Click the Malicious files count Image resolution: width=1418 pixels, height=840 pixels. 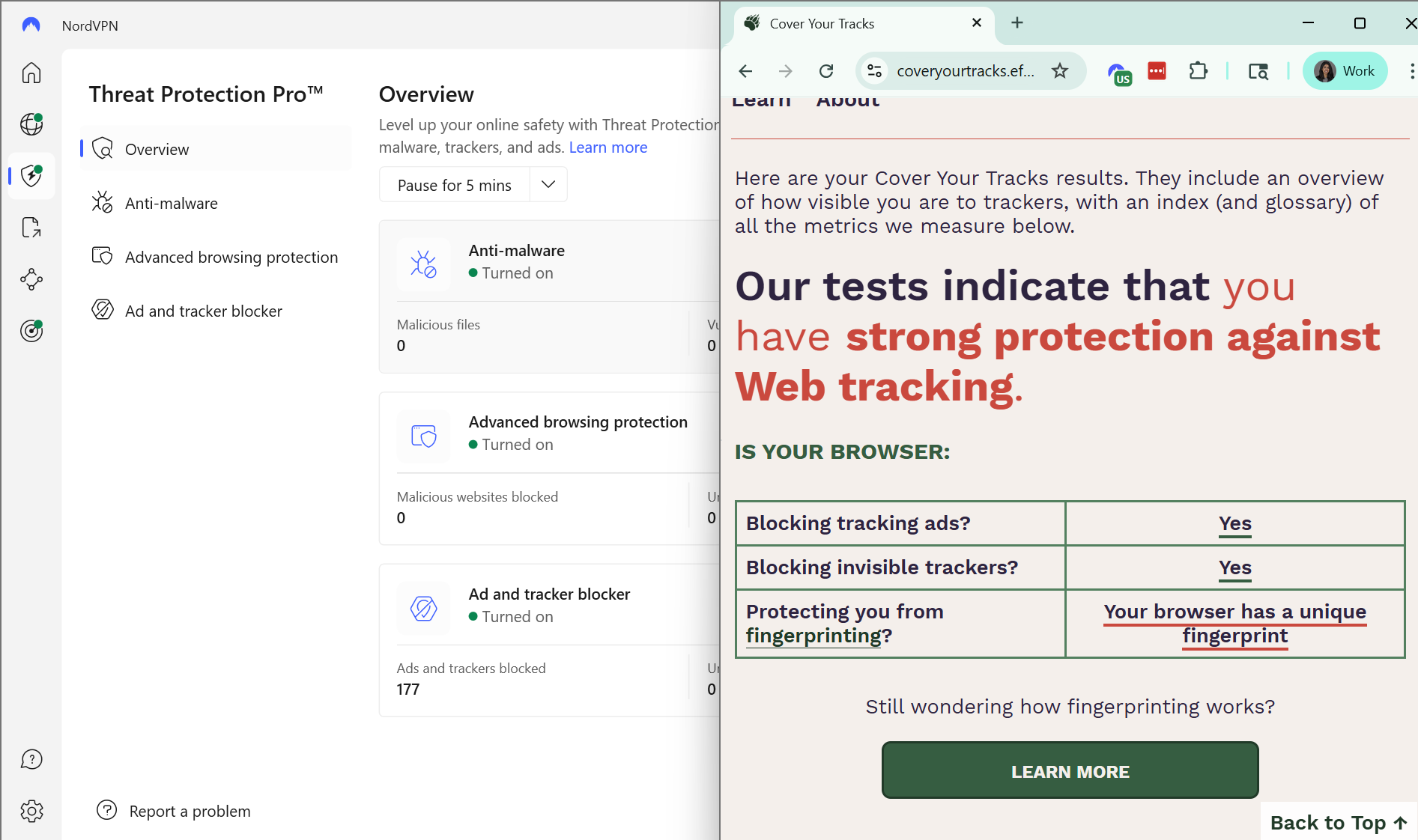click(x=402, y=346)
